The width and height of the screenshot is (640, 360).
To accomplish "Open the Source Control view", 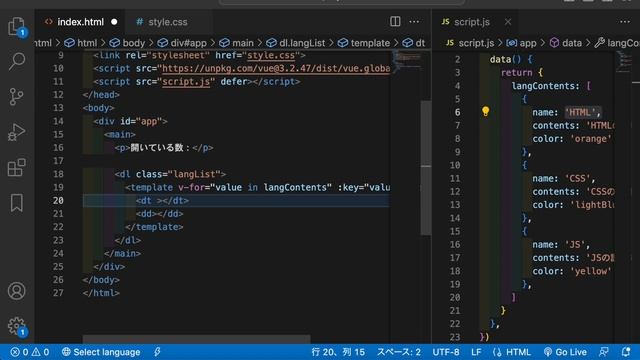I will (16, 97).
